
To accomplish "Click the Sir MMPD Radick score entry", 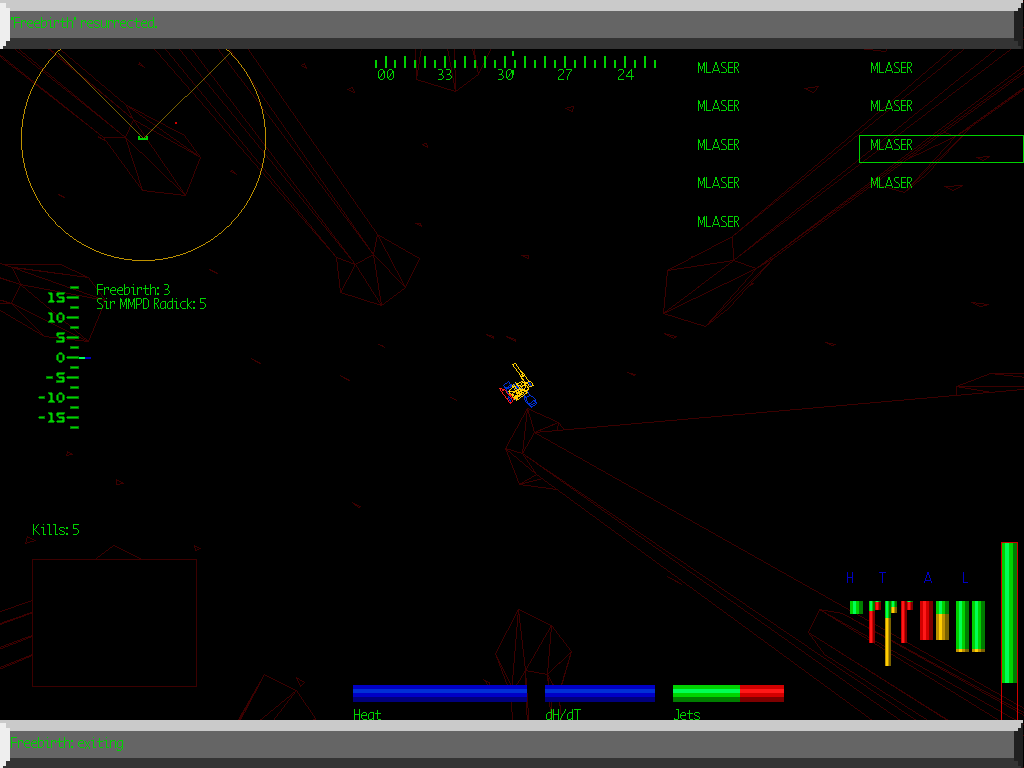I will tap(149, 304).
